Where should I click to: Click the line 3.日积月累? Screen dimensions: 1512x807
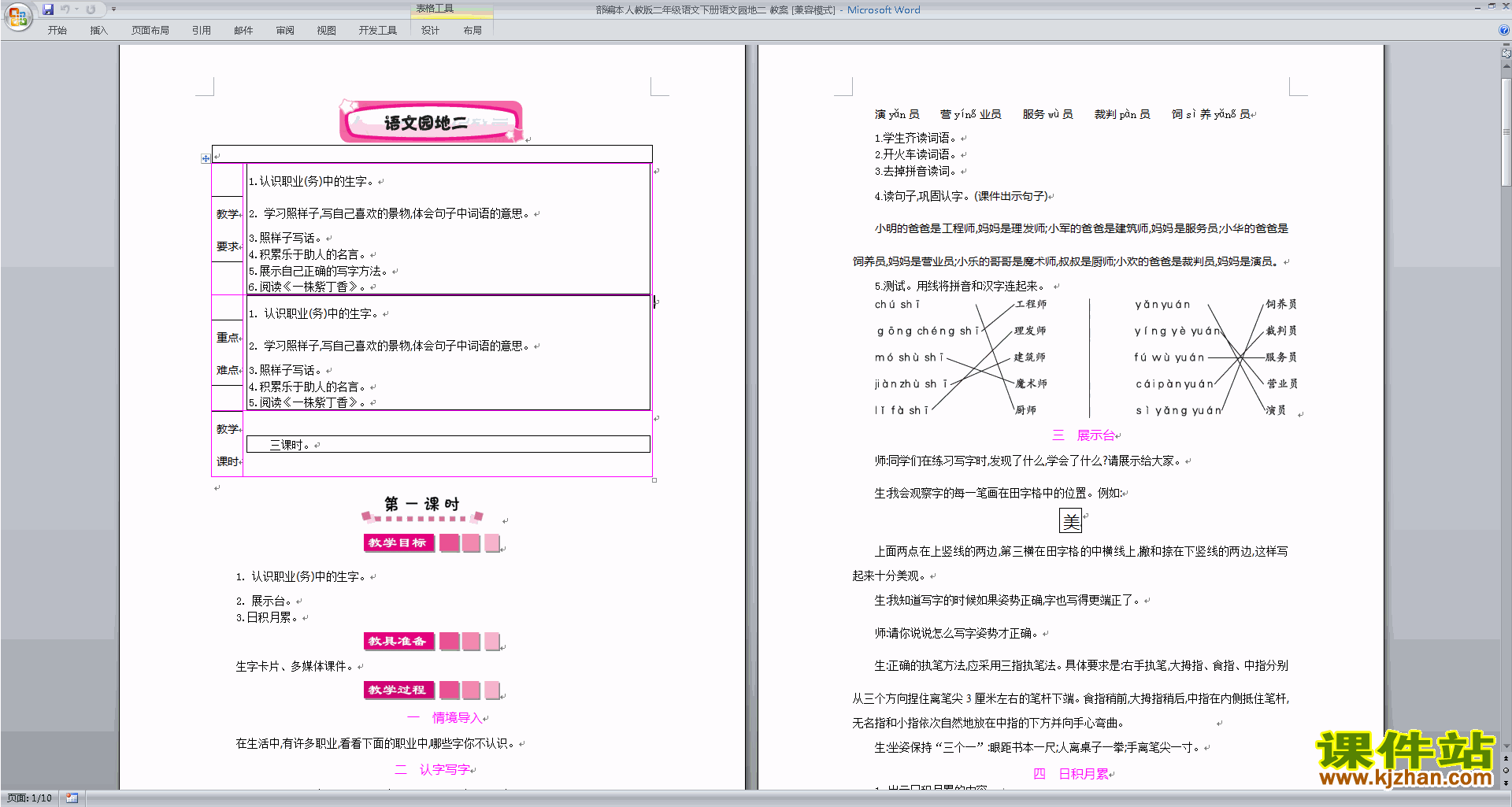268,617
